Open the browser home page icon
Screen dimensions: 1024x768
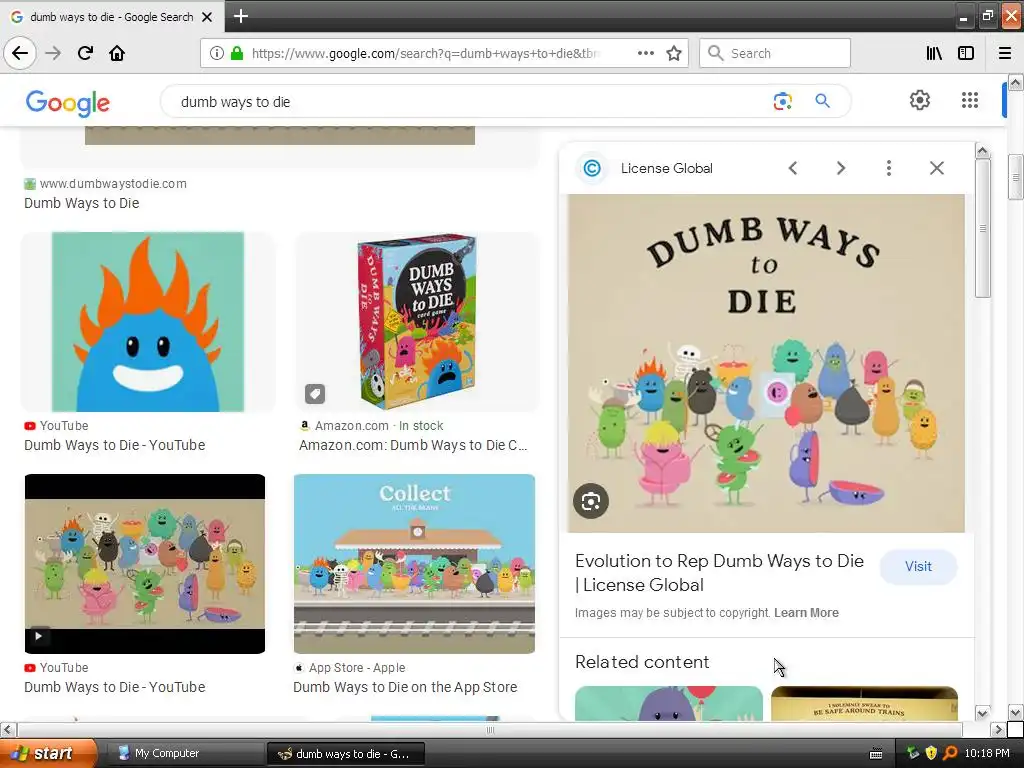coord(117,53)
